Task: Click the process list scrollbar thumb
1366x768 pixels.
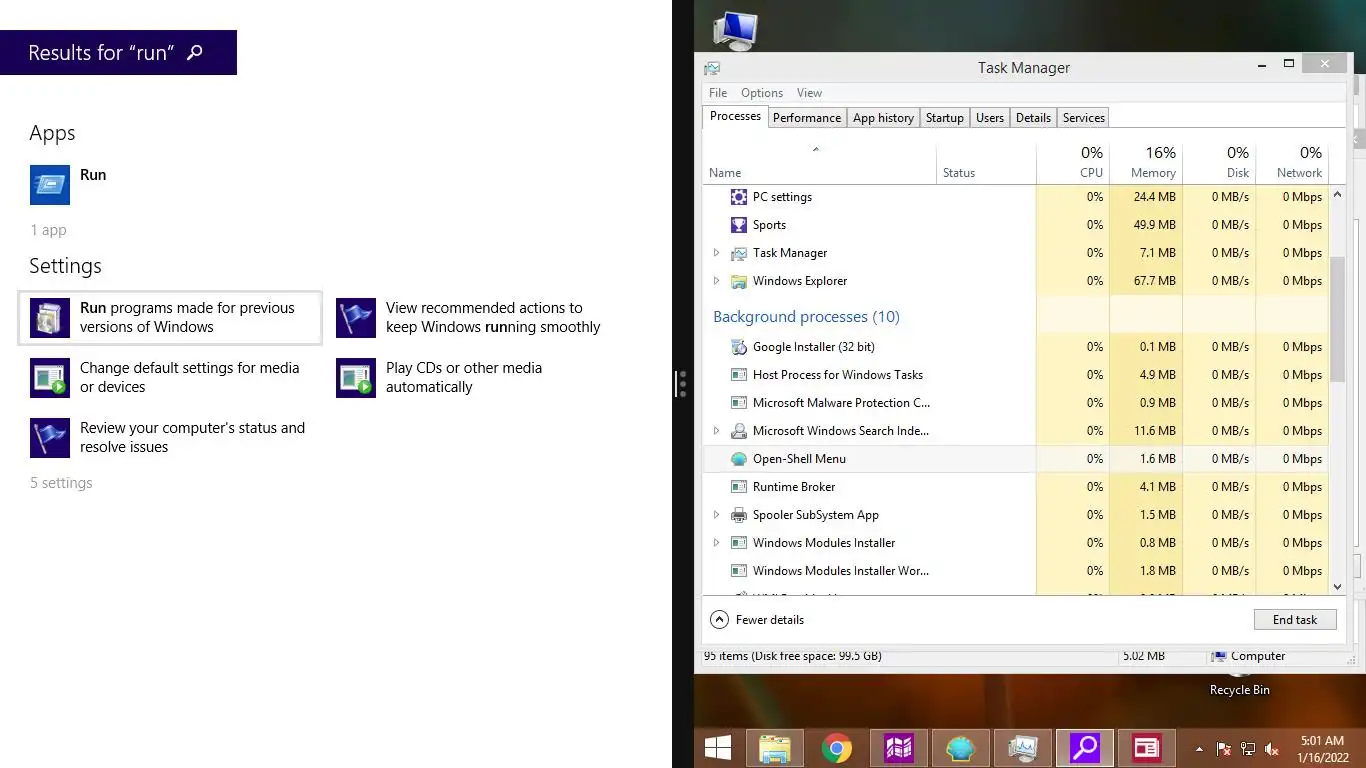Action: pyautogui.click(x=1338, y=319)
